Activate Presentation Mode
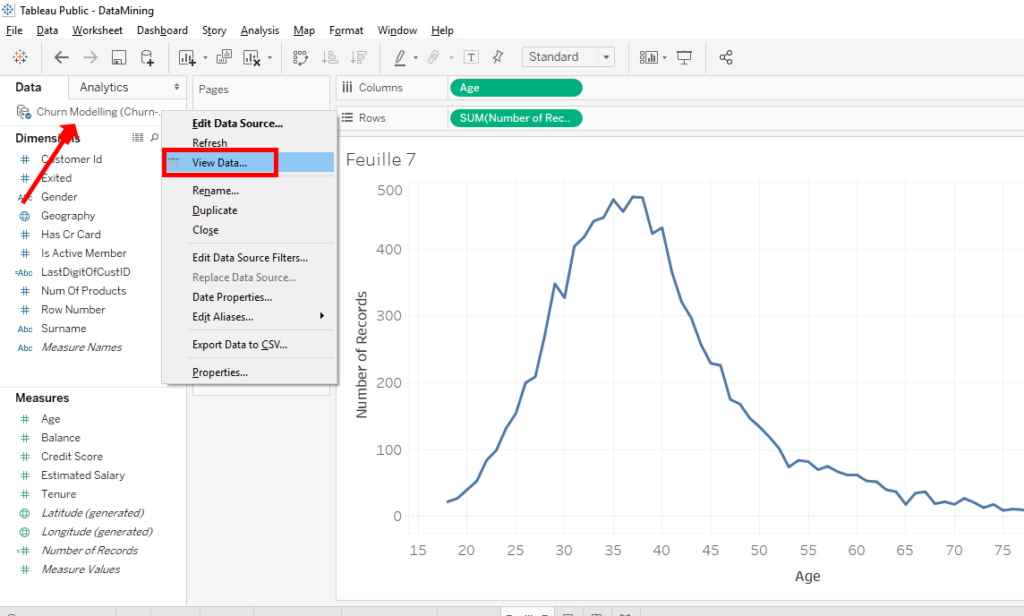Viewport: 1024px width, 616px height. 685,57
